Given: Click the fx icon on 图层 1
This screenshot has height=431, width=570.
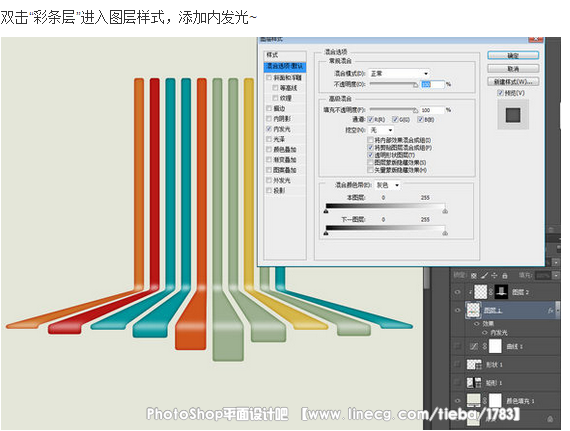Looking at the screenshot, I should [x=550, y=310].
